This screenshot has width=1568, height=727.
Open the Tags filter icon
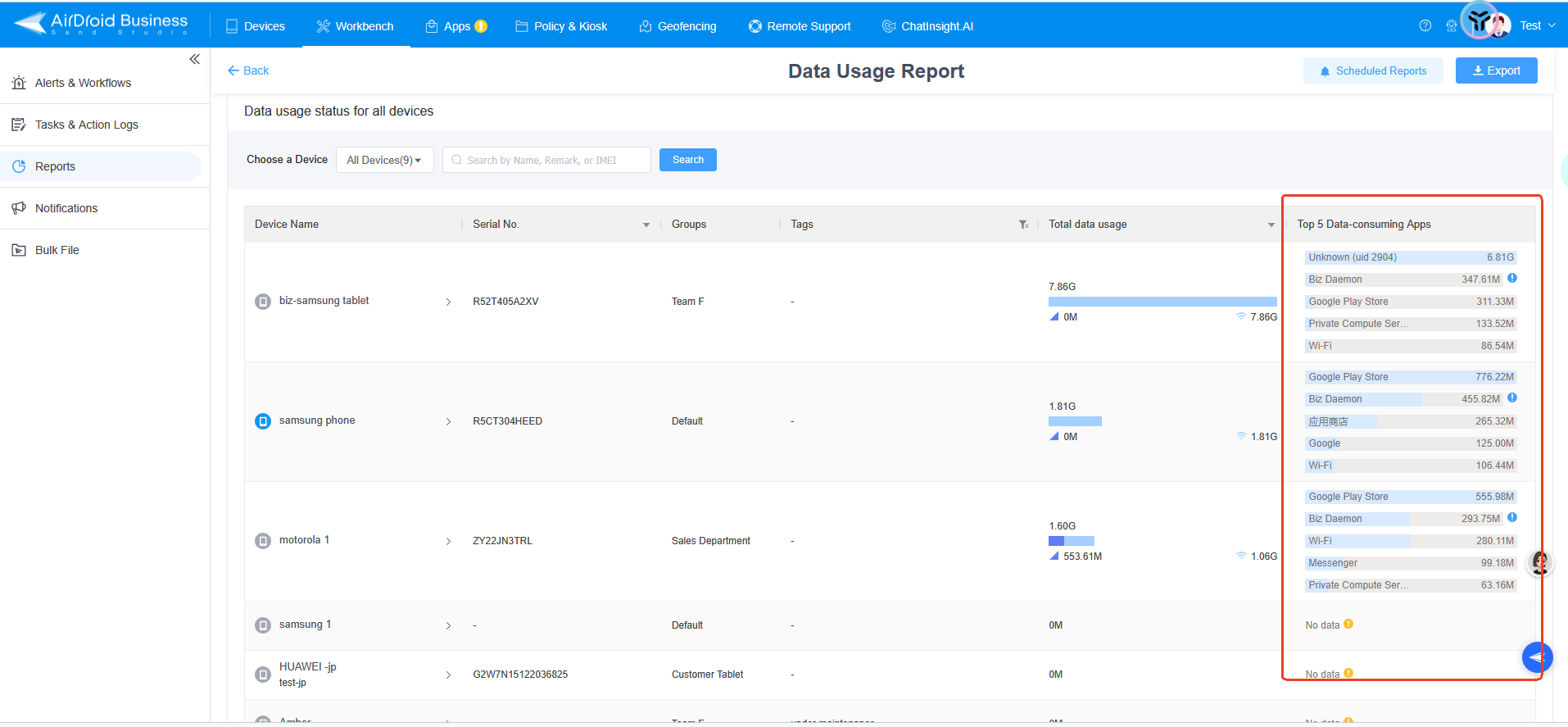1023,225
